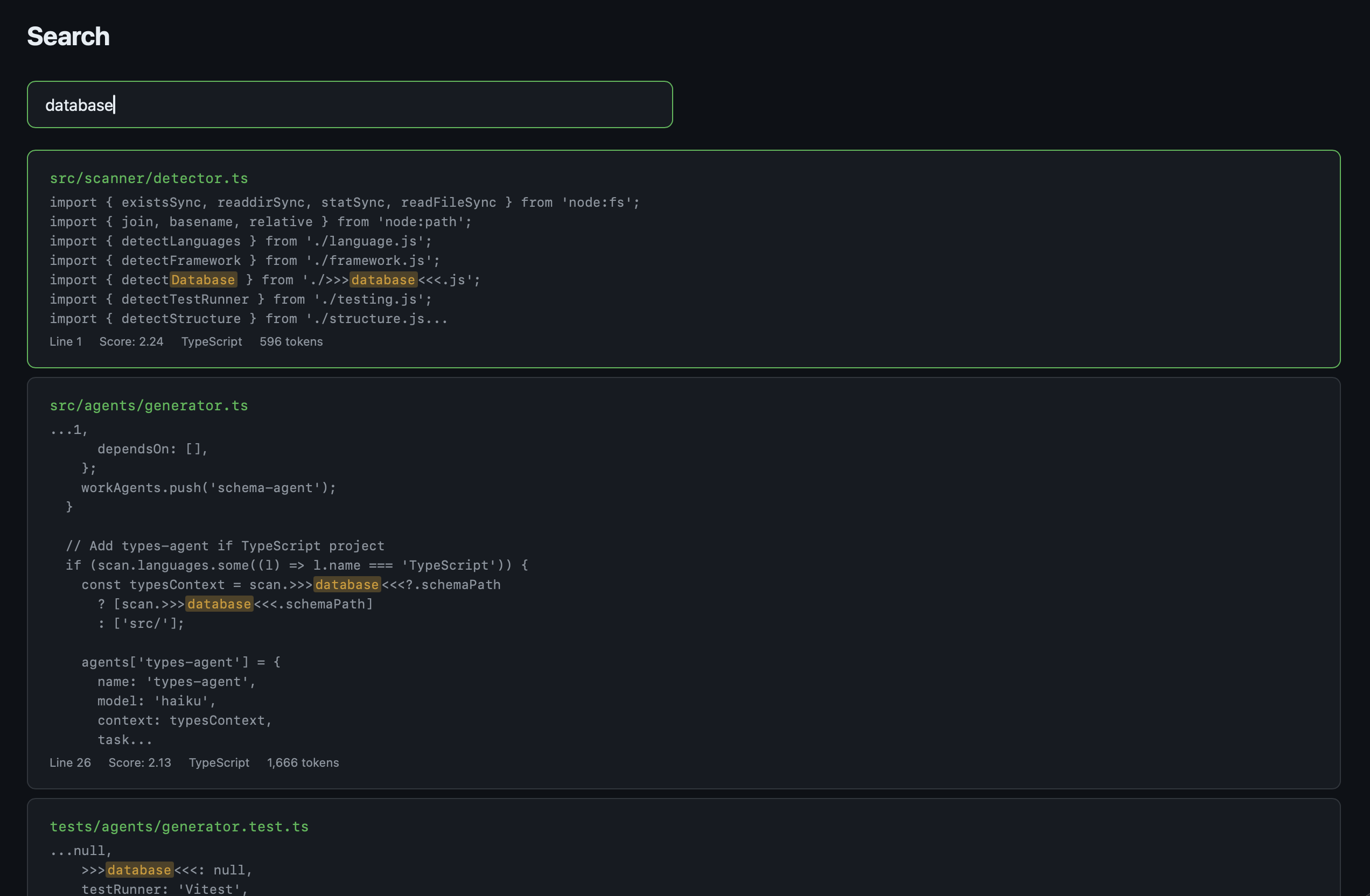Open src/scanner/detector.ts file link
The height and width of the screenshot is (896, 1370).
pyautogui.click(x=149, y=178)
